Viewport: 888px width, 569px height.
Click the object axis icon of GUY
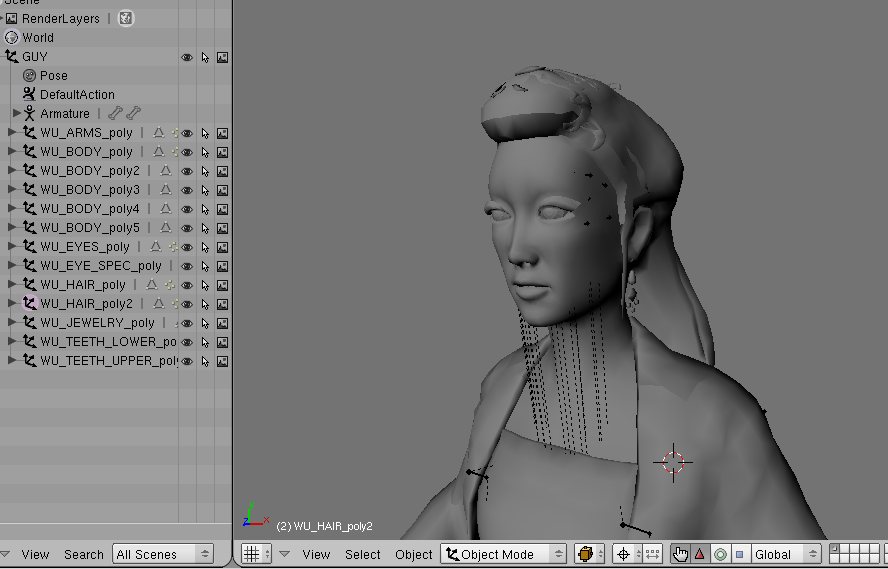11,57
